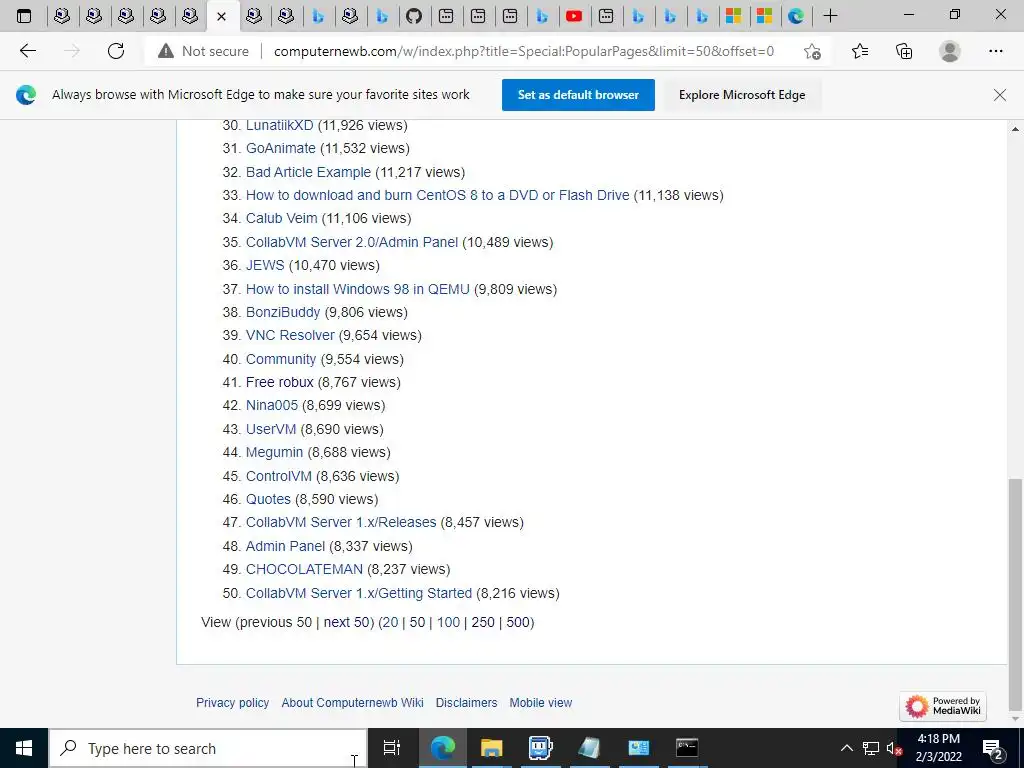This screenshot has height=768, width=1024.
Task: Open the taskbar clock and date
Action: (x=939, y=748)
